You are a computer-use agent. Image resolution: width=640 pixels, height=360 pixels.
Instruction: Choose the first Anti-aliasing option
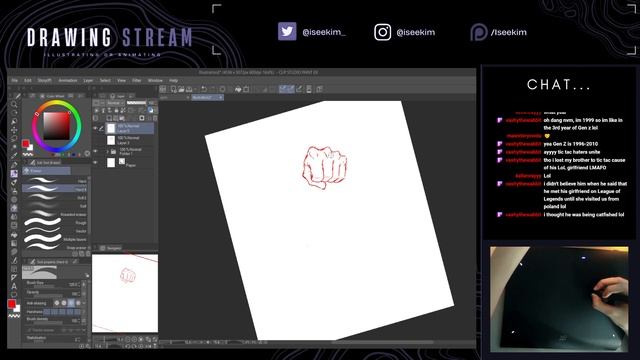pyautogui.click(x=57, y=303)
